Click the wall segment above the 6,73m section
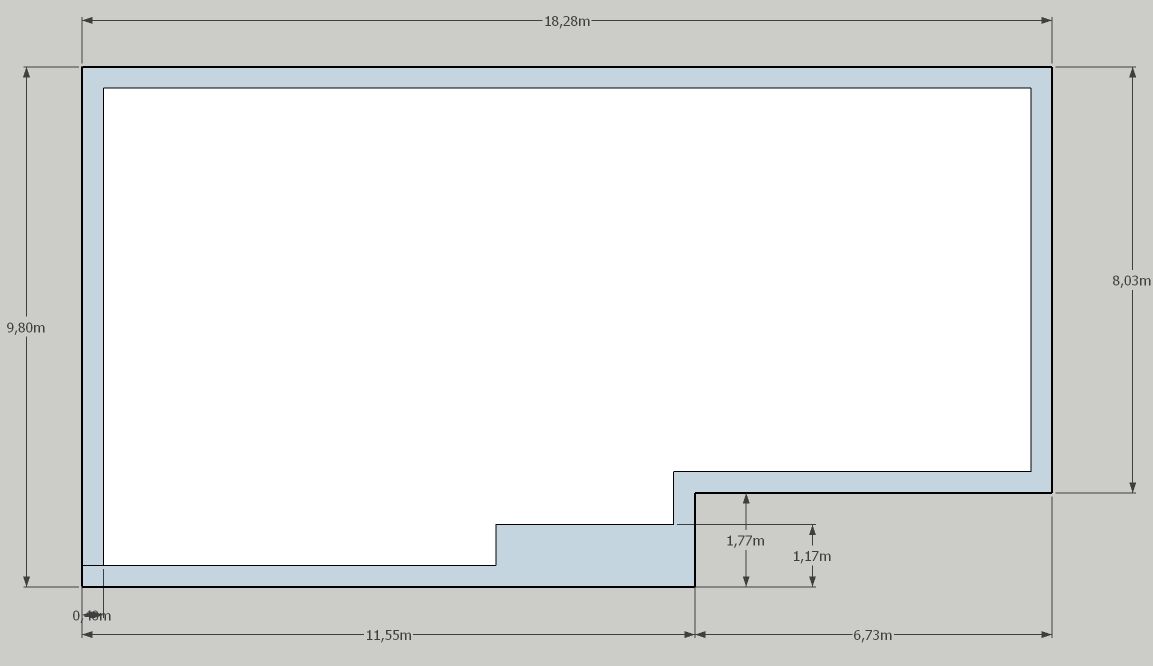The image size is (1153, 666). [863, 482]
